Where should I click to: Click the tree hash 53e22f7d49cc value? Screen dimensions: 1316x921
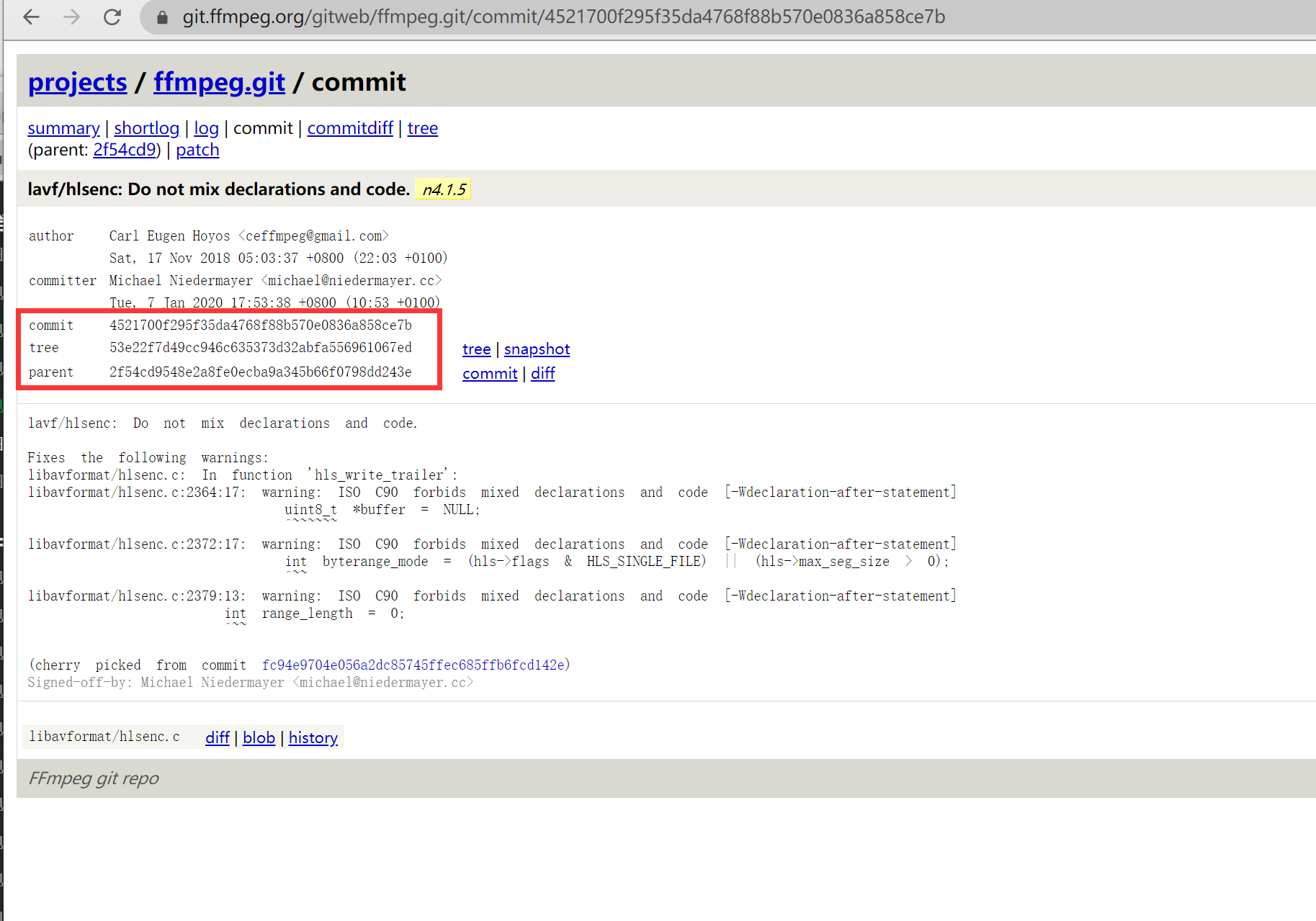(x=261, y=348)
